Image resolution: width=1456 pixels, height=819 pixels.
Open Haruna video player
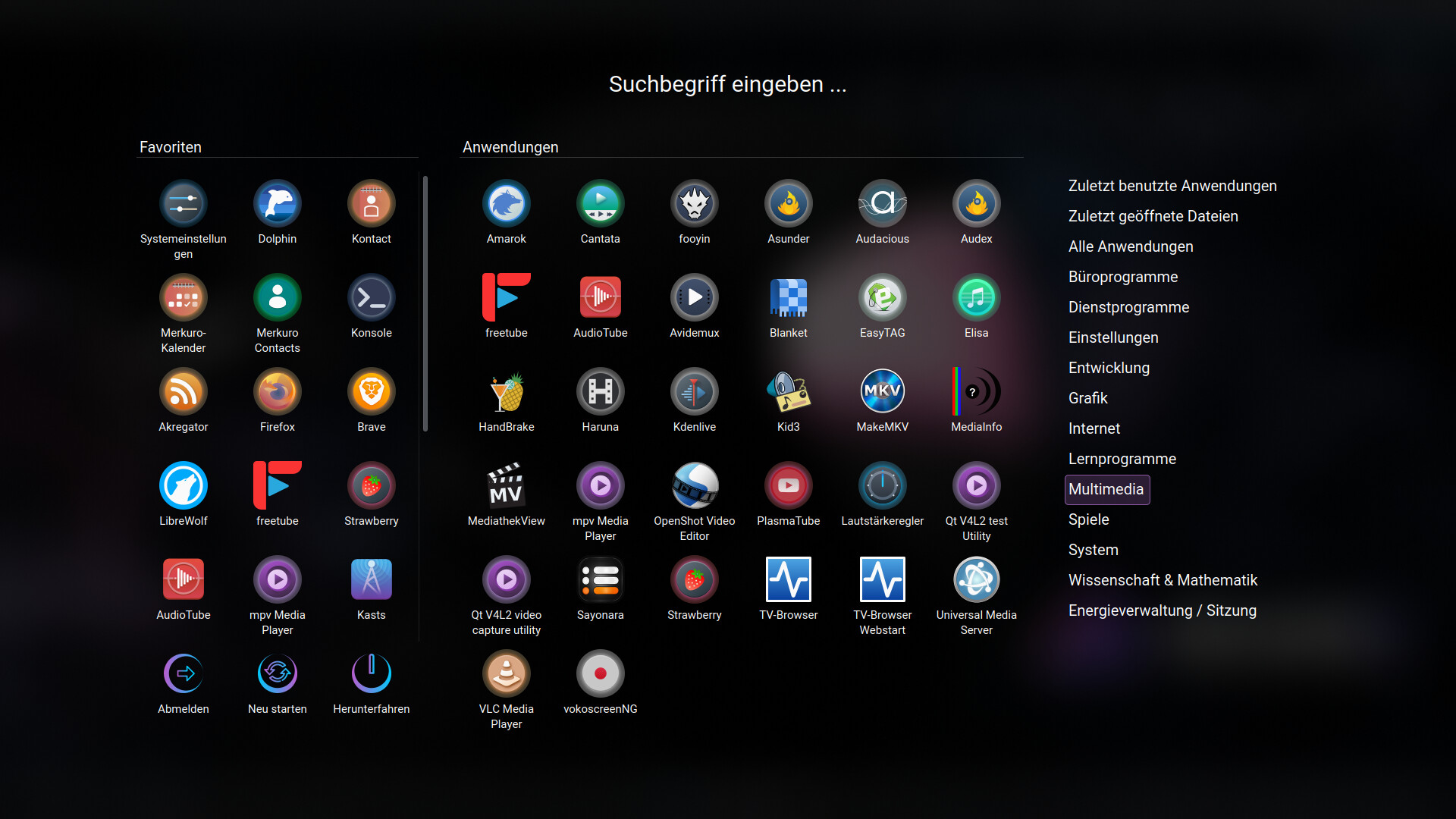pyautogui.click(x=601, y=401)
